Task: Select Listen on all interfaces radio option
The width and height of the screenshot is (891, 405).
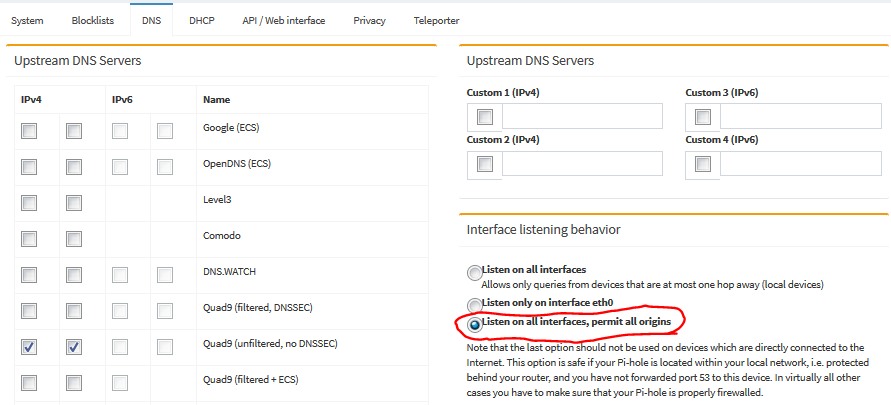Action: [474, 273]
